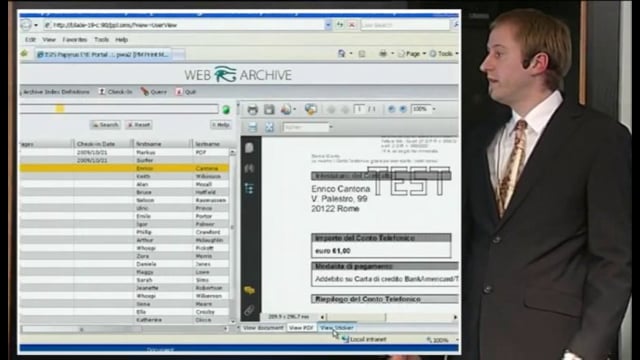This screenshot has width=640, height=360.
Task: Go to previous page arrow in PDF toolbar
Action: click(x=331, y=109)
